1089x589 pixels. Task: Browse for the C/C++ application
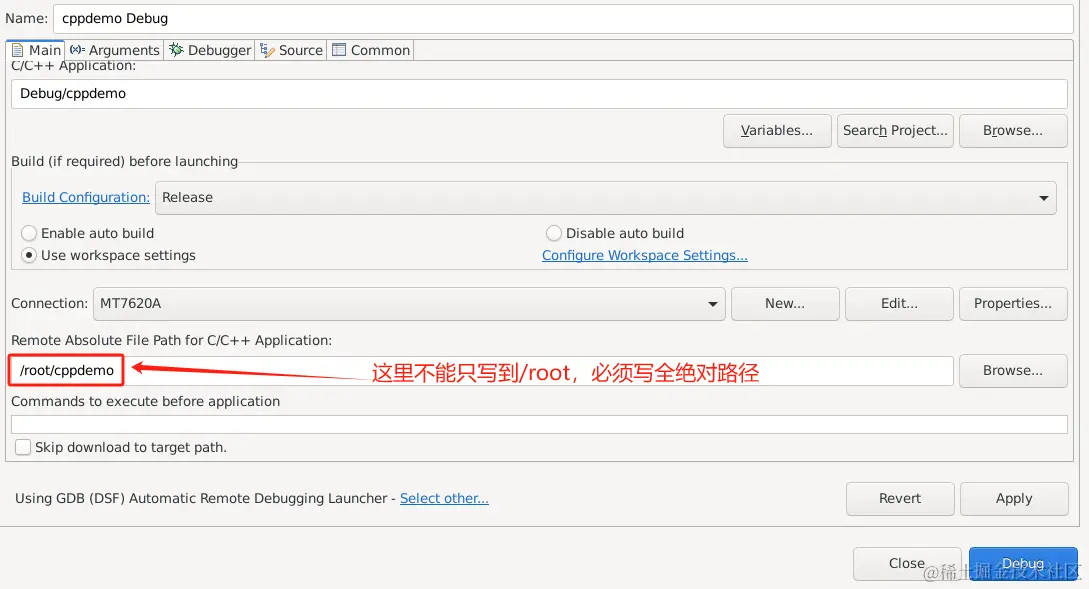point(1013,131)
